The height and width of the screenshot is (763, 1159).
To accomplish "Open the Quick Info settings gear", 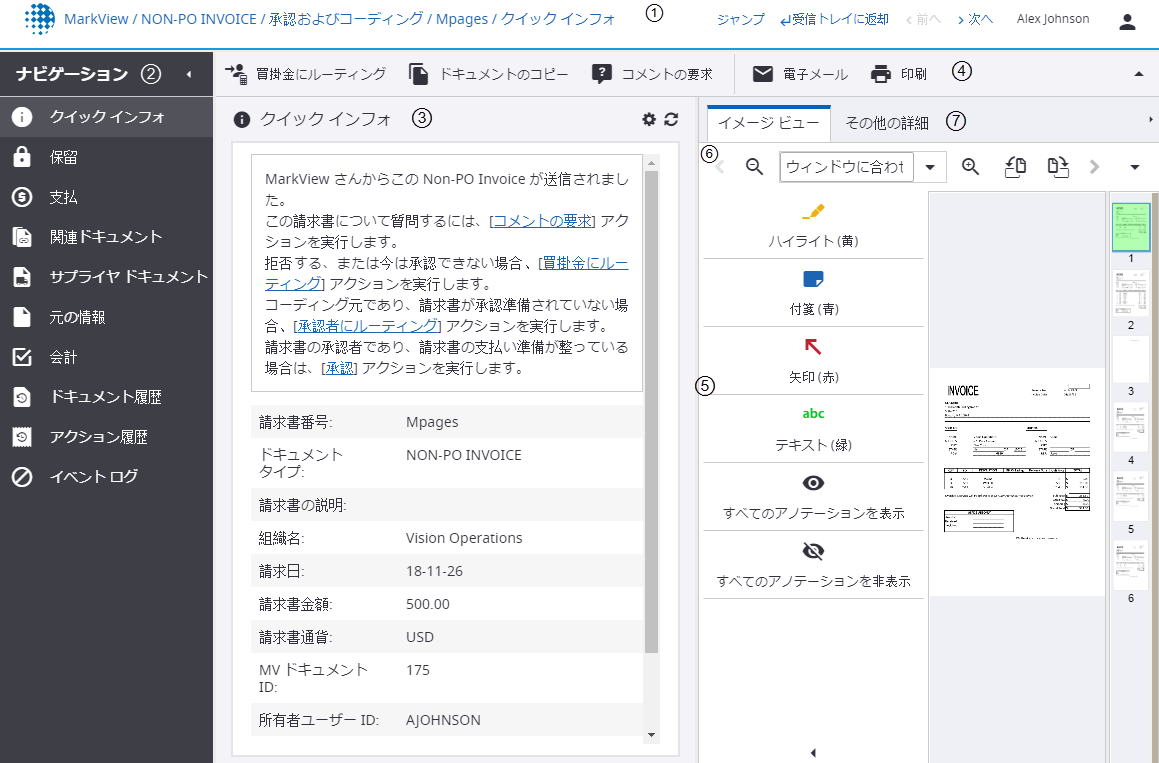I will point(650,118).
